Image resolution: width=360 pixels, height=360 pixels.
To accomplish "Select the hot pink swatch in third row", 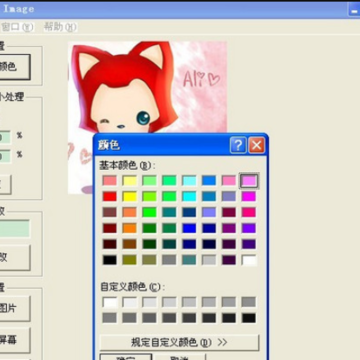I will pos(249,212).
